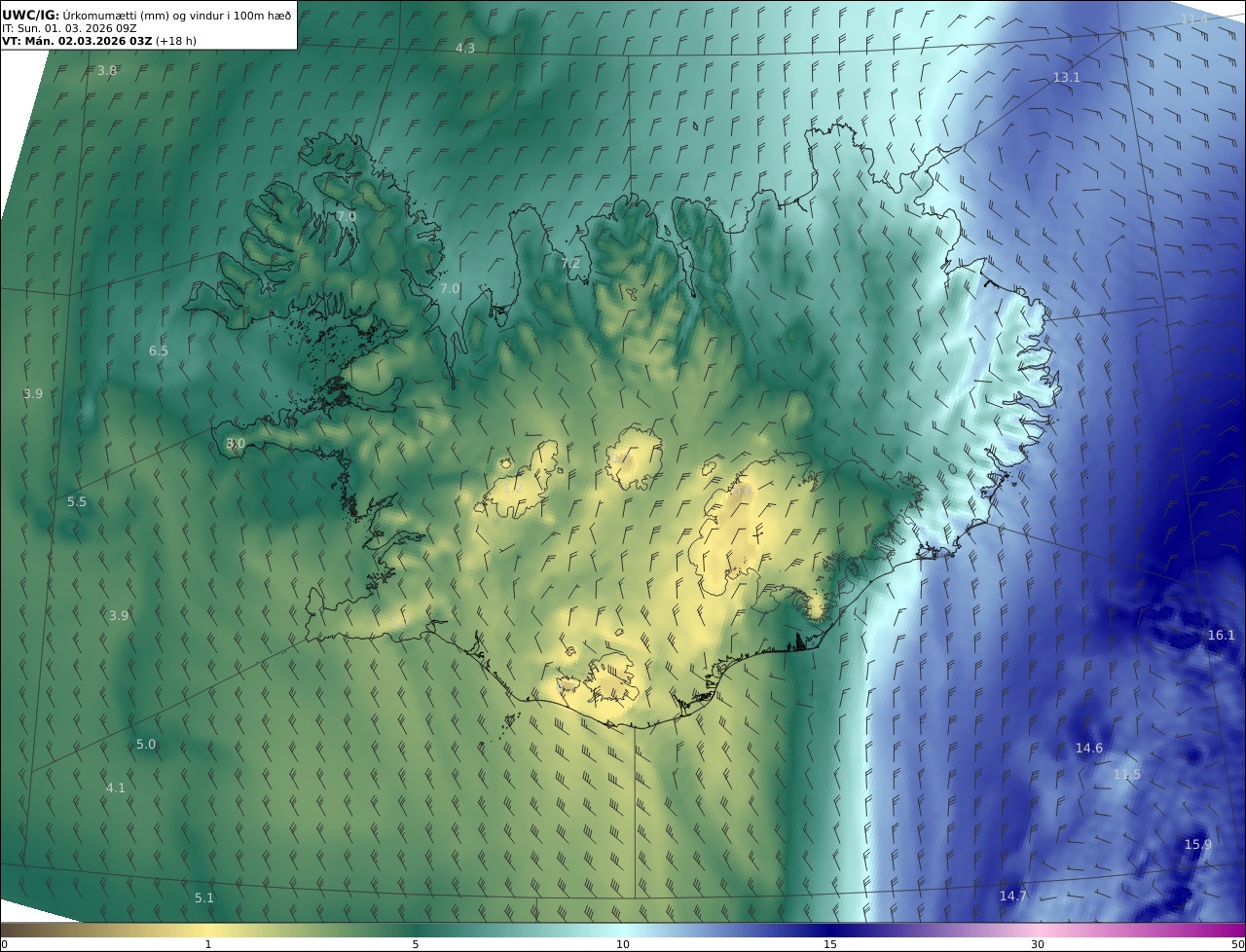Image resolution: width=1246 pixels, height=952 pixels.
Task: Click the color scale tick label 0
Action: tap(4, 944)
